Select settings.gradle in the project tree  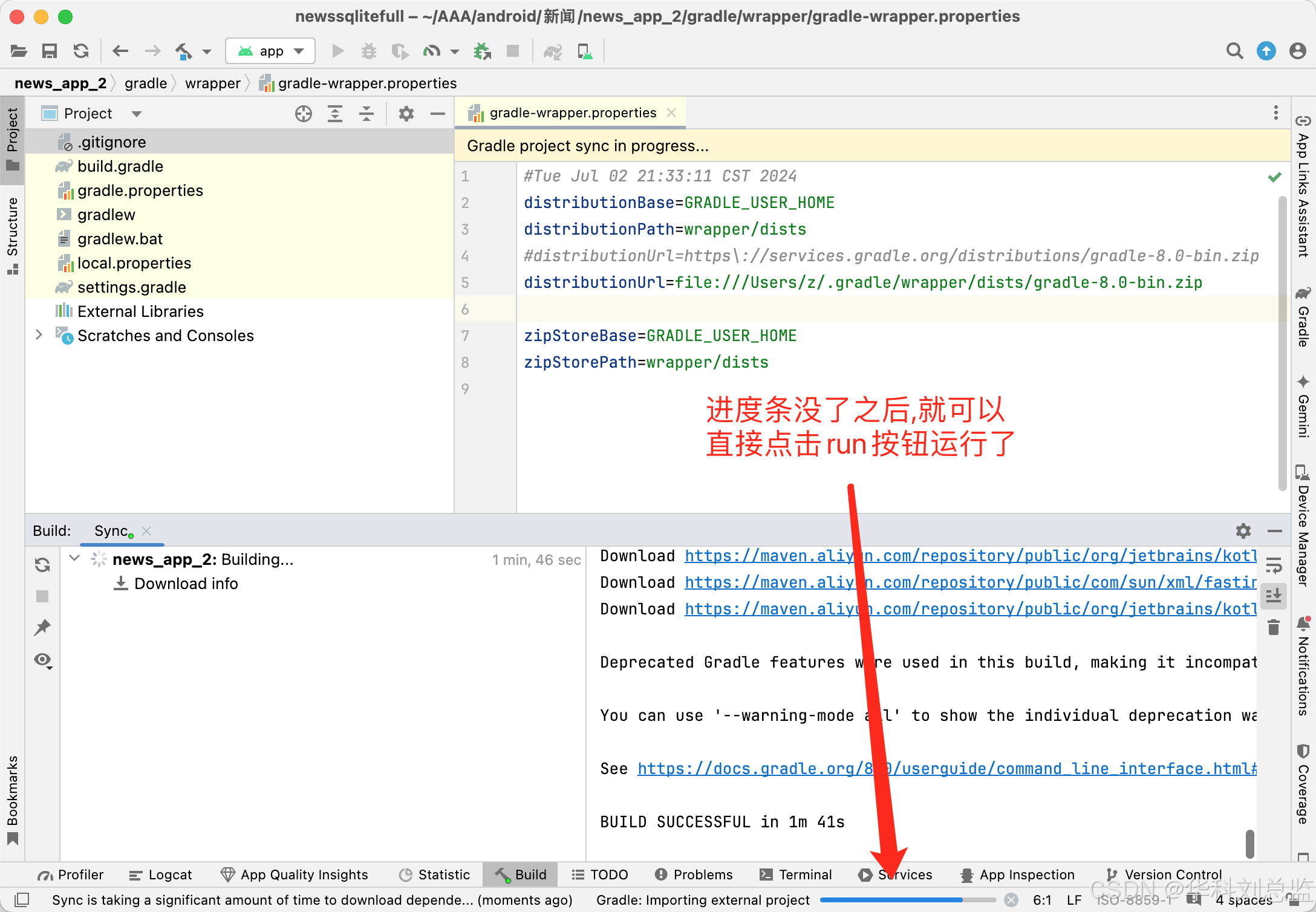point(131,287)
